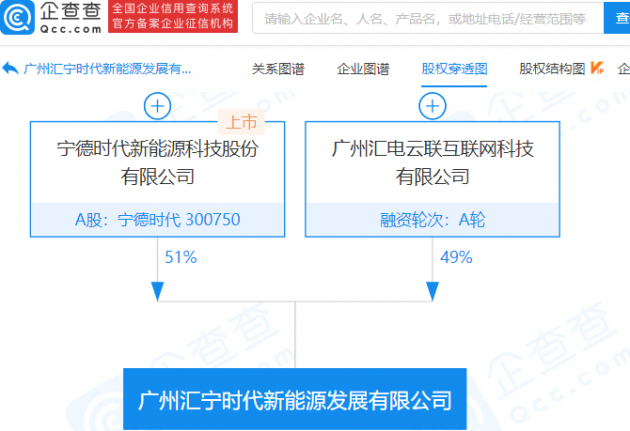Open 广州汇宁时代新能源发展有... company link
The width and height of the screenshot is (630, 431).
pyautogui.click(x=107, y=69)
